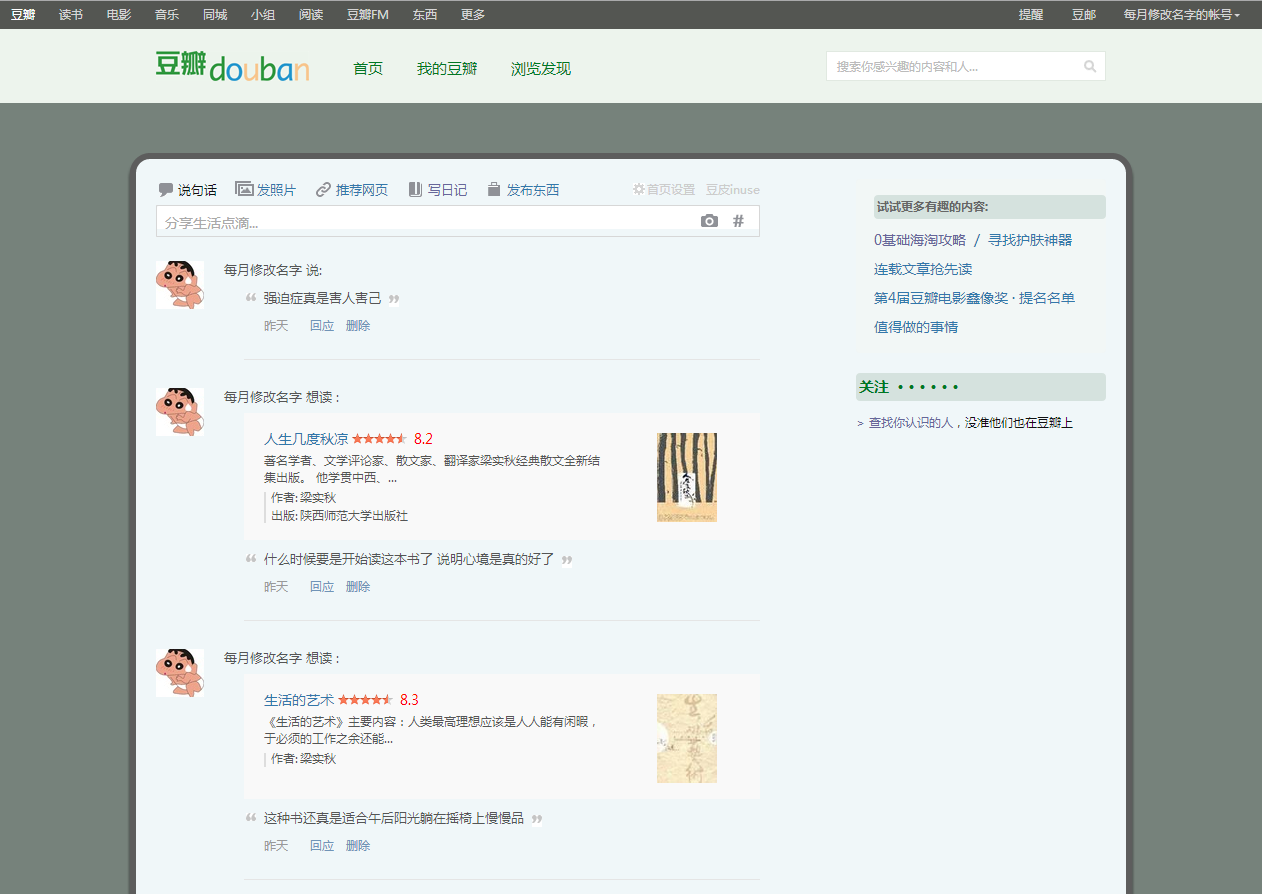Click the magnifier icon in the search bar

click(x=1090, y=66)
